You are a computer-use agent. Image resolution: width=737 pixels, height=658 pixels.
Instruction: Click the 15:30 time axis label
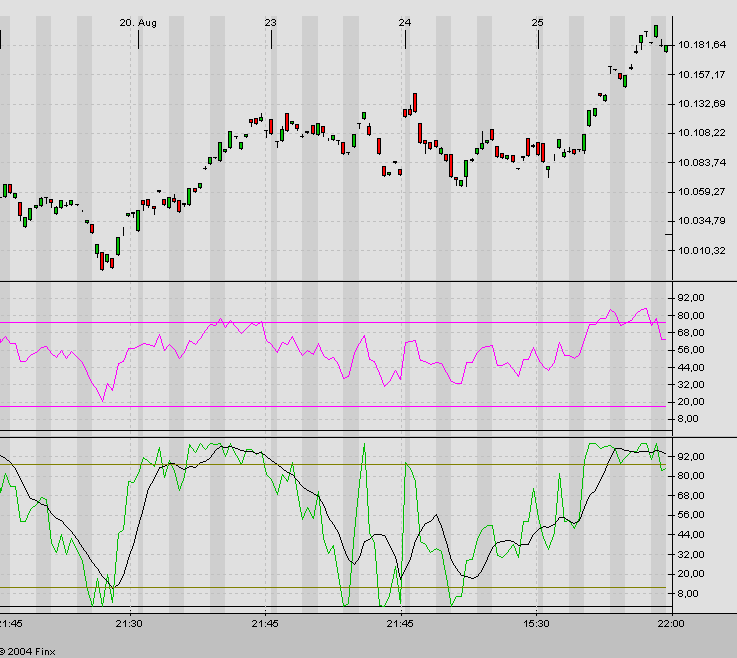coord(538,624)
